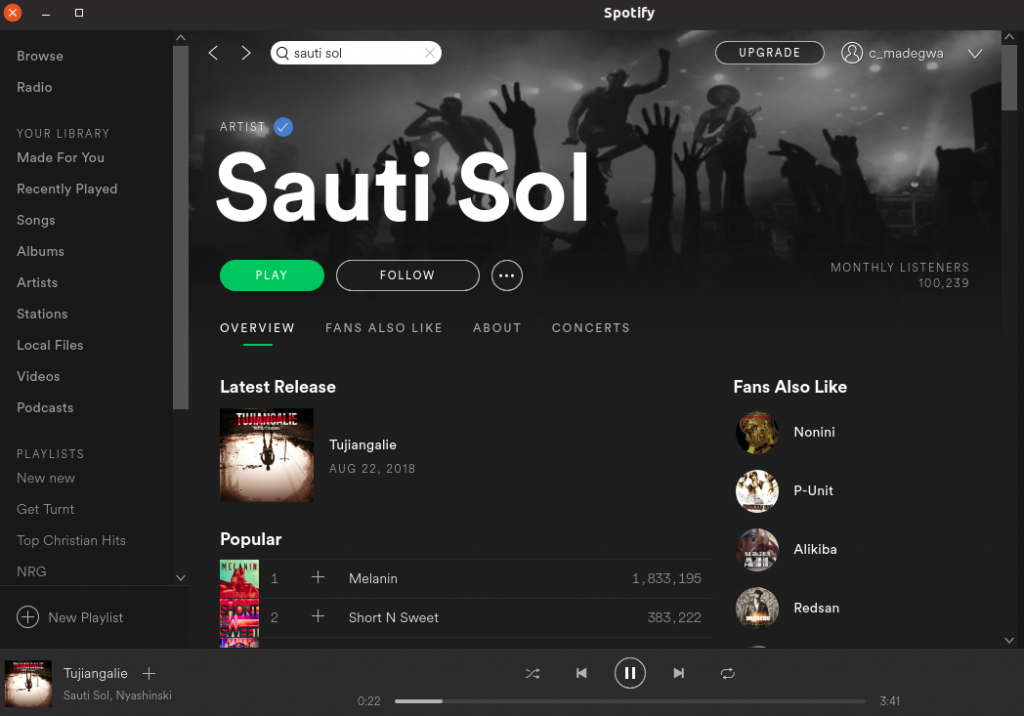Go forward with the right arrow
The image size is (1024, 716).
[246, 53]
